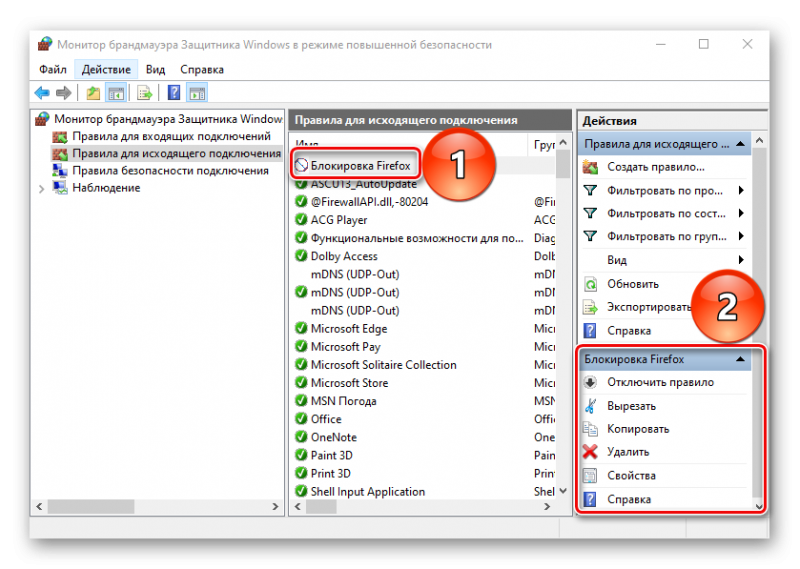Toggle the action pane toolbar icon
The height and width of the screenshot is (569, 800).
pyautogui.click(x=197, y=93)
